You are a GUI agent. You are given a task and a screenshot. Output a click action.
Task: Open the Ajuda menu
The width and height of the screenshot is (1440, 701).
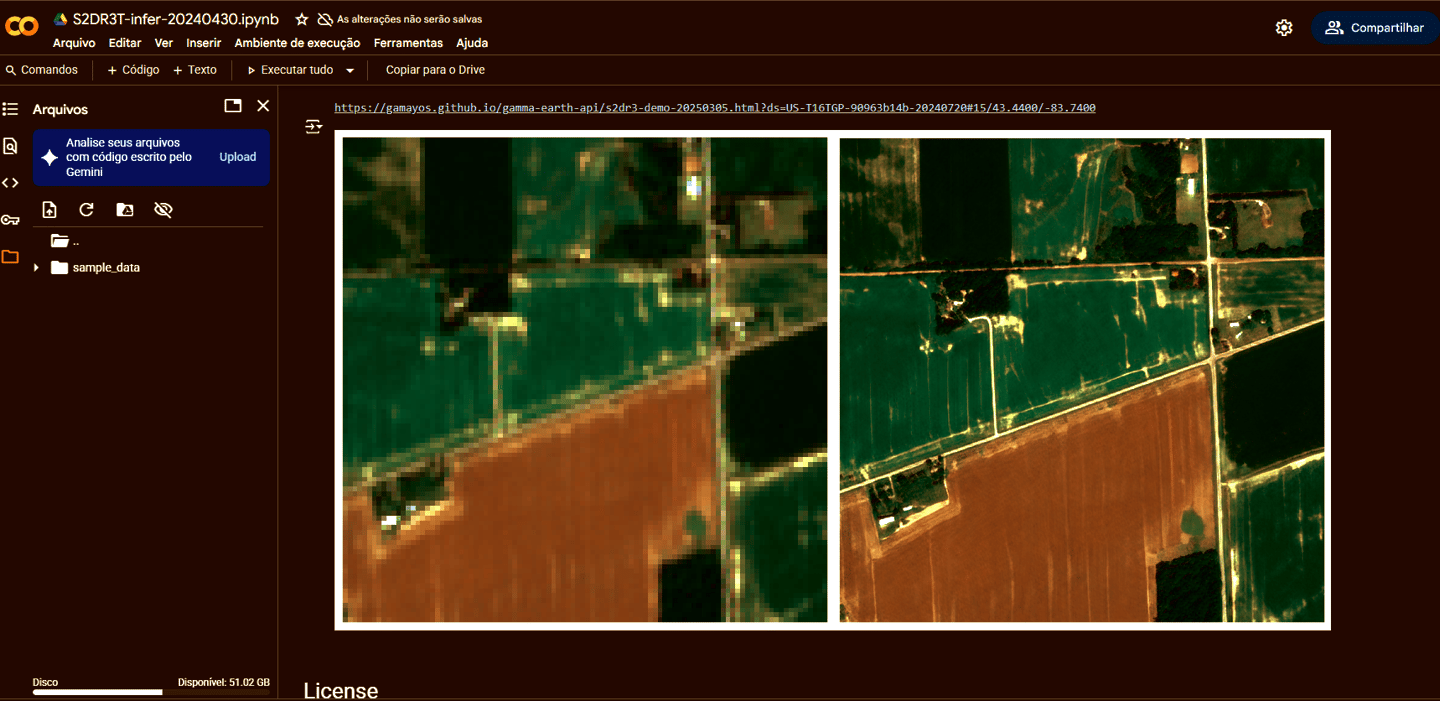point(472,43)
